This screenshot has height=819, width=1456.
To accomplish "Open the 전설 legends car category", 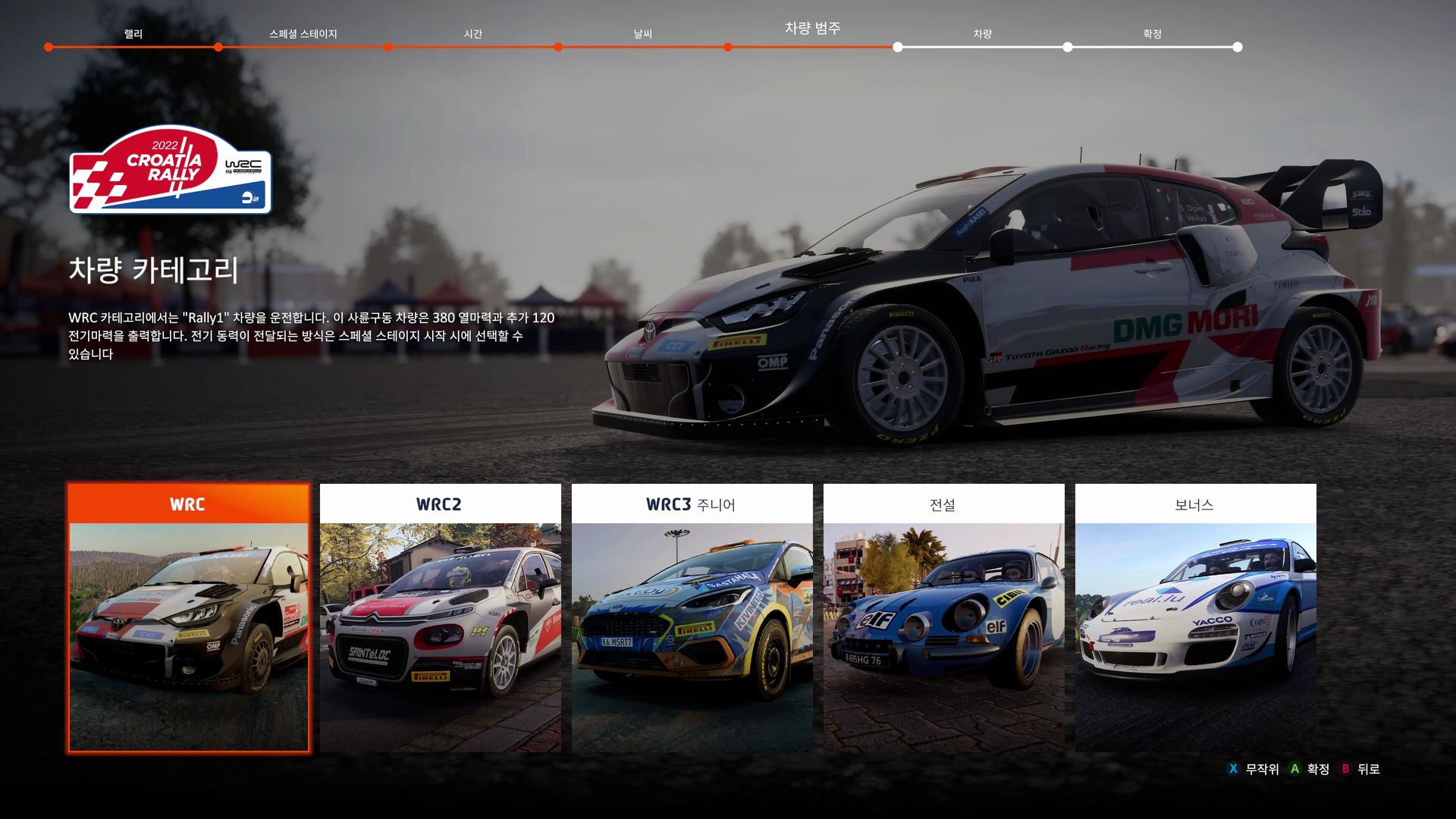I will [943, 618].
